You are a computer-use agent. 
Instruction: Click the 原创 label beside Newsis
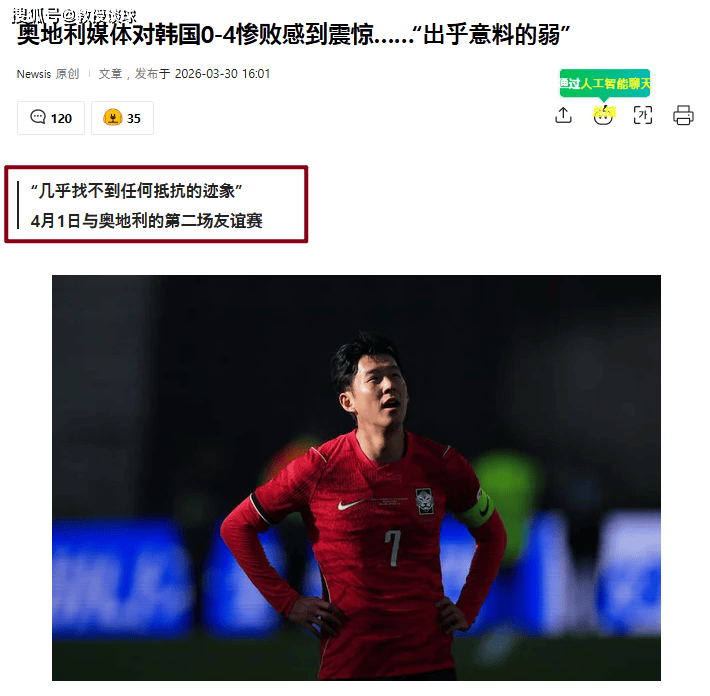pos(67,74)
